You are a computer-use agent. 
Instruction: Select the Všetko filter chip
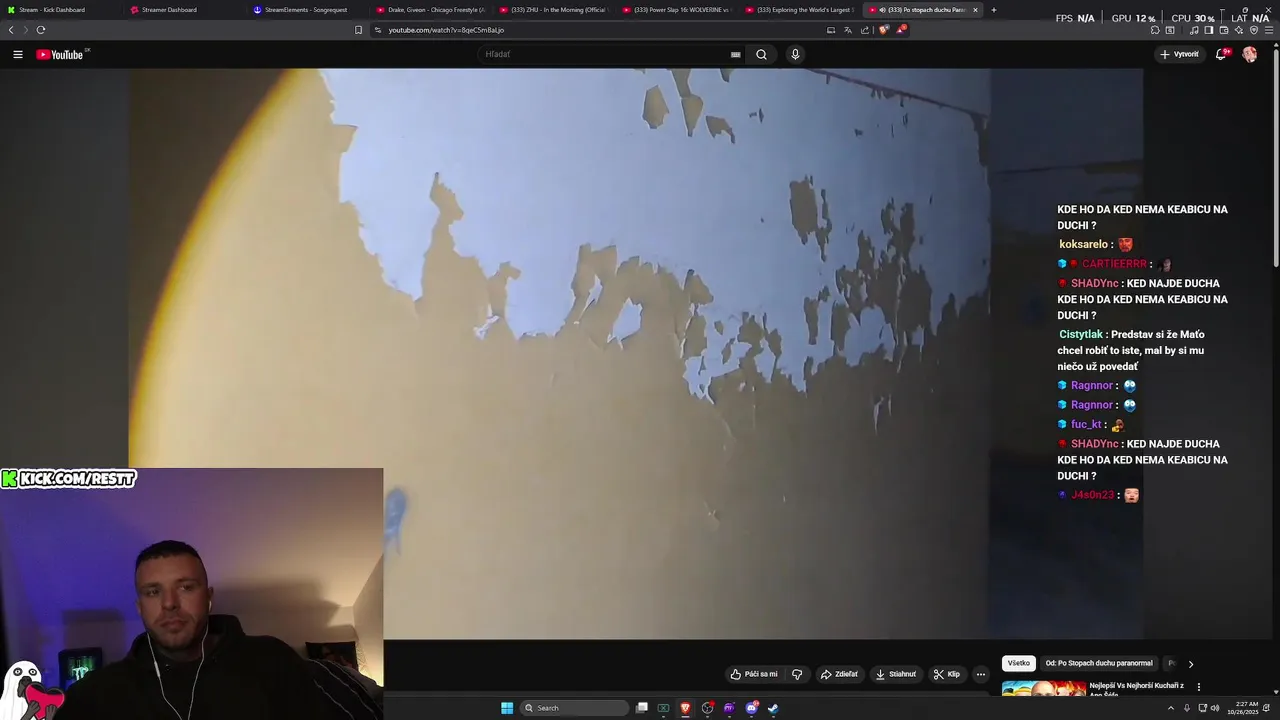point(1018,663)
